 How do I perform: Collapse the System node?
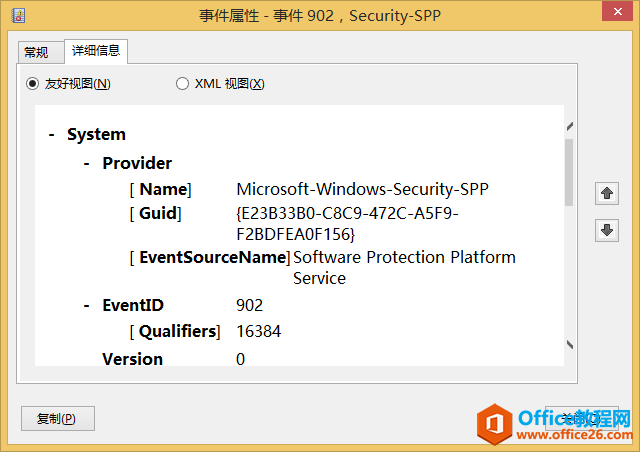pyautogui.click(x=51, y=134)
